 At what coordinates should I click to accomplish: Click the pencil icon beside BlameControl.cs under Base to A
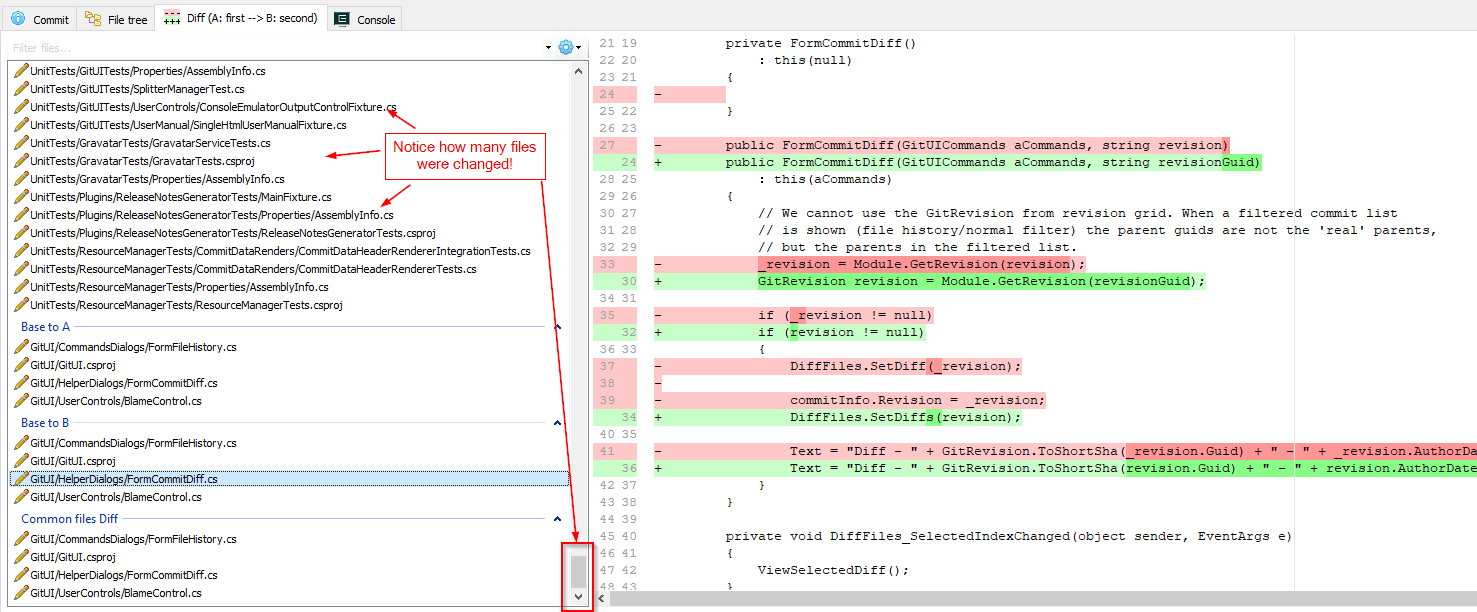click(x=22, y=400)
